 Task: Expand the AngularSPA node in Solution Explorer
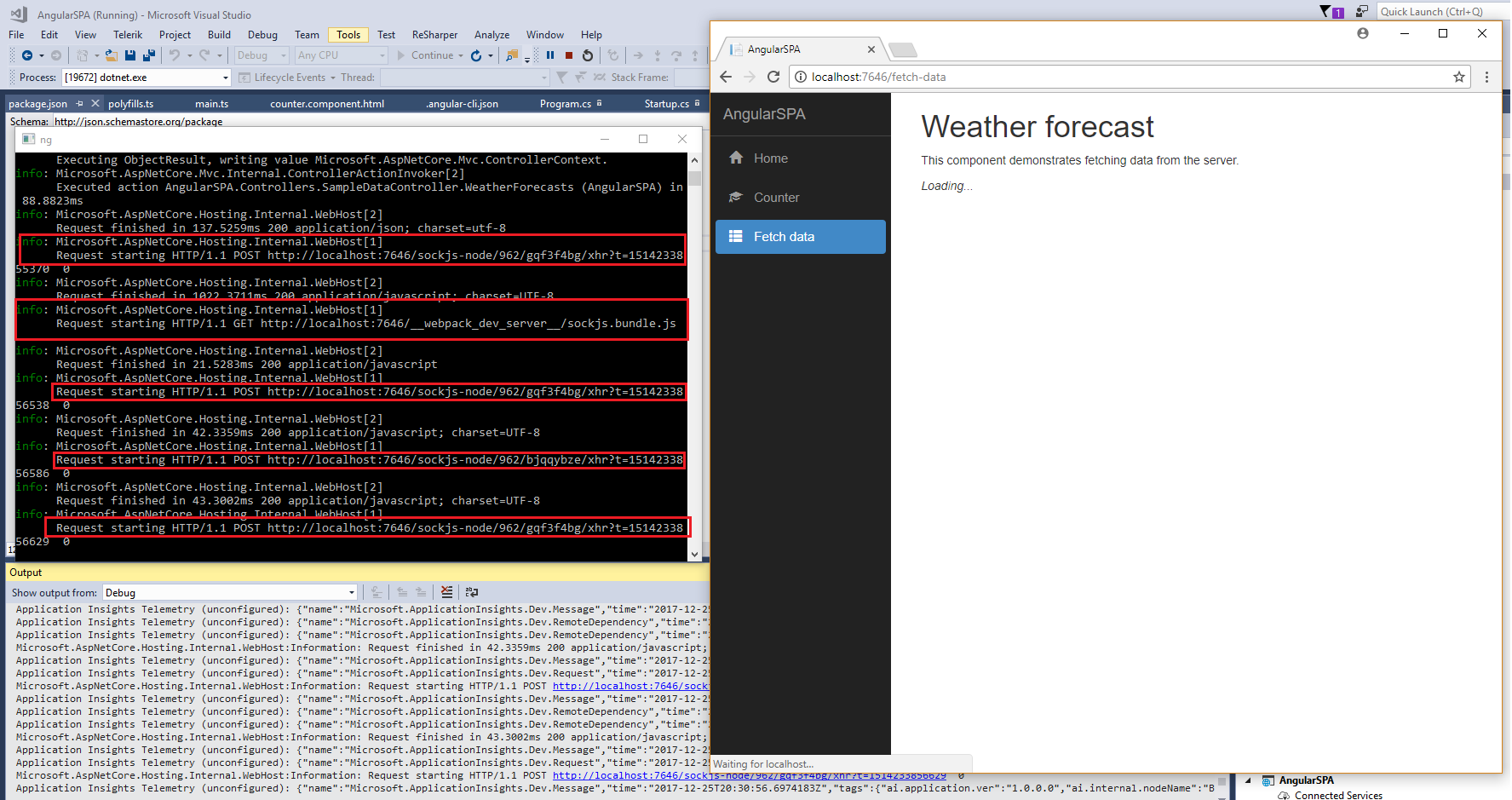tap(1248, 780)
